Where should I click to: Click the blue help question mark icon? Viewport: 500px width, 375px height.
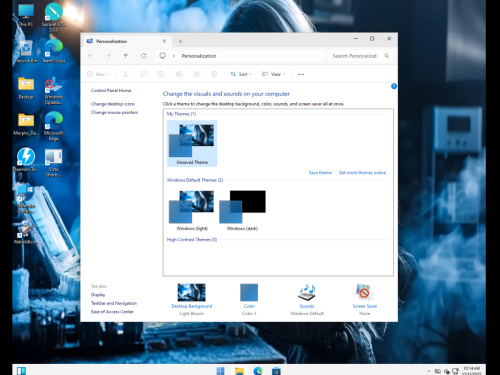pos(394,86)
